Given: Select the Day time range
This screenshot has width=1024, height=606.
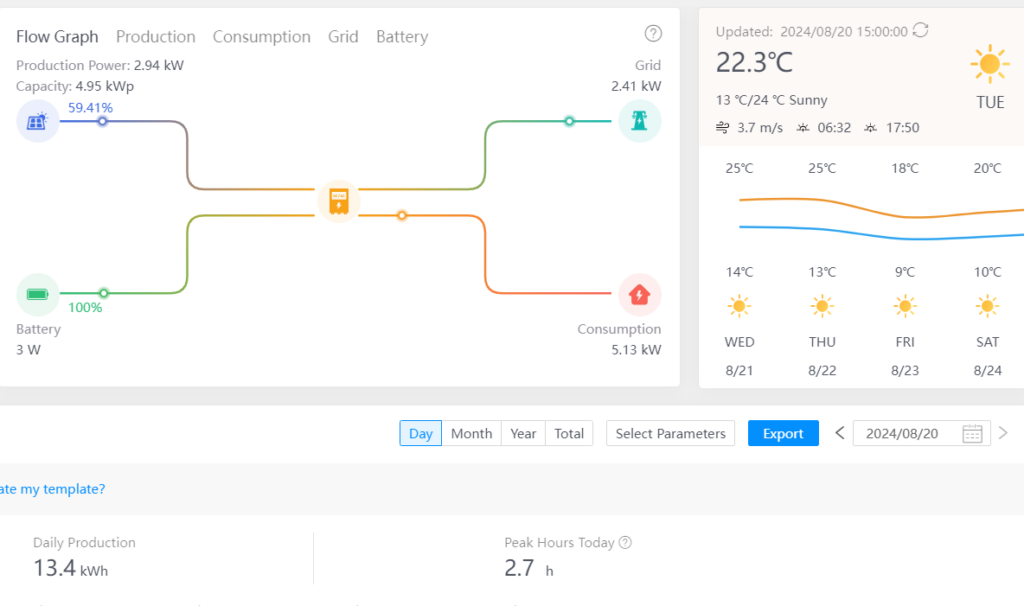Looking at the screenshot, I should [x=421, y=434].
